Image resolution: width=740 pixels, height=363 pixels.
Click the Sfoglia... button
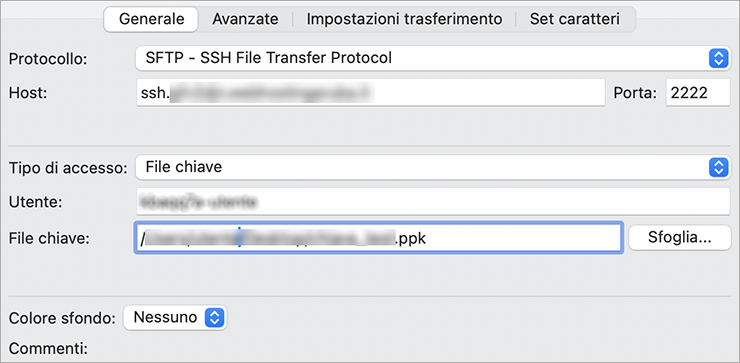point(680,237)
